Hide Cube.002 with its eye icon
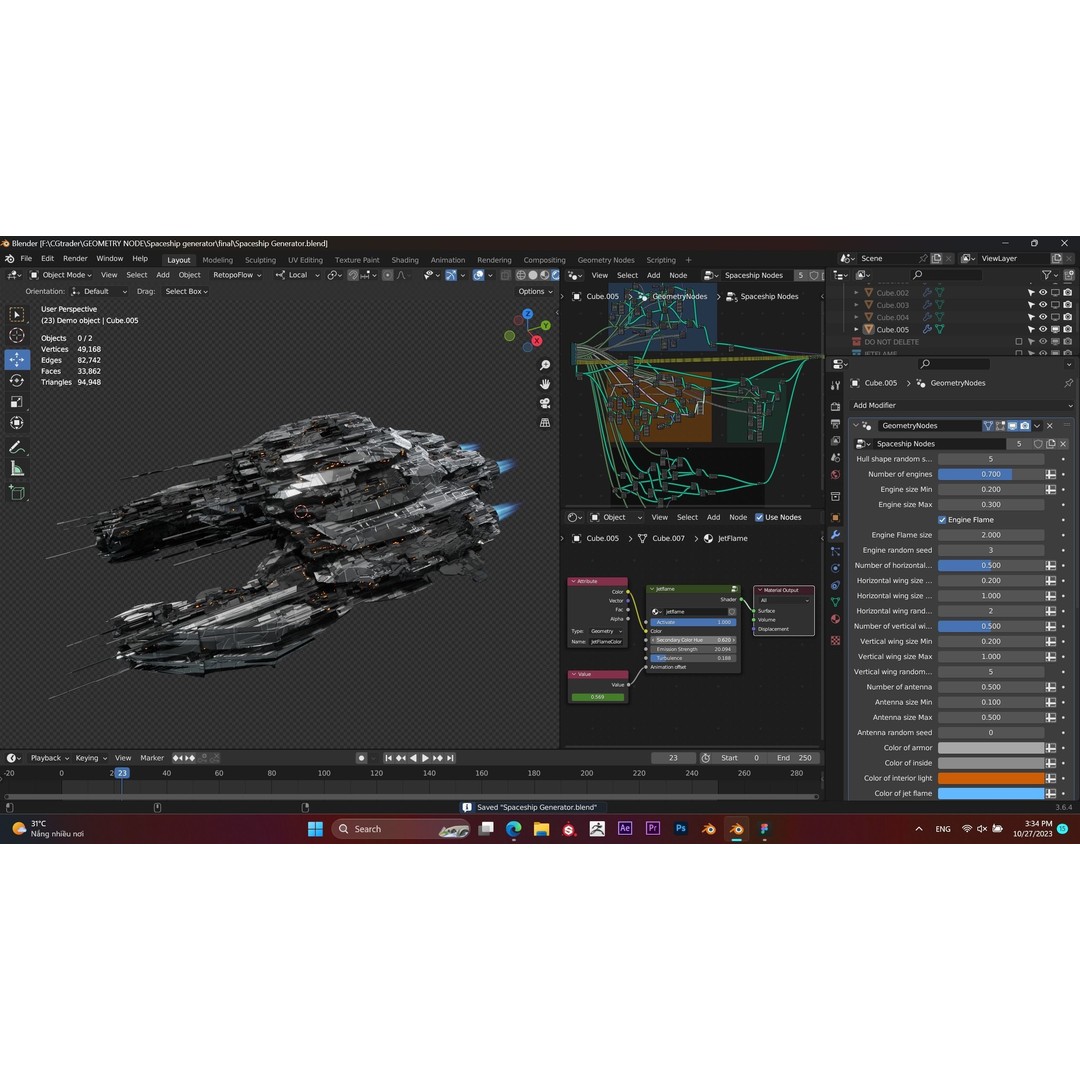 point(1043,293)
